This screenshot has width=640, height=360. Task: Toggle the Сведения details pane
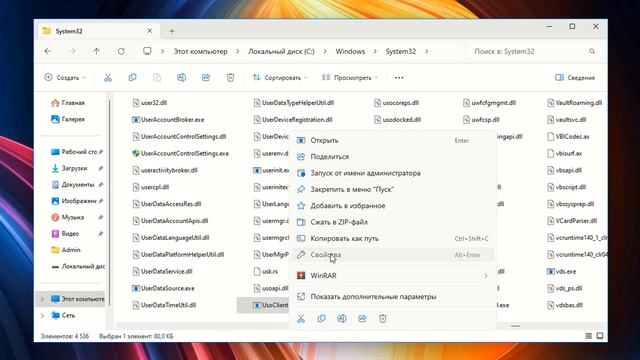click(575, 78)
